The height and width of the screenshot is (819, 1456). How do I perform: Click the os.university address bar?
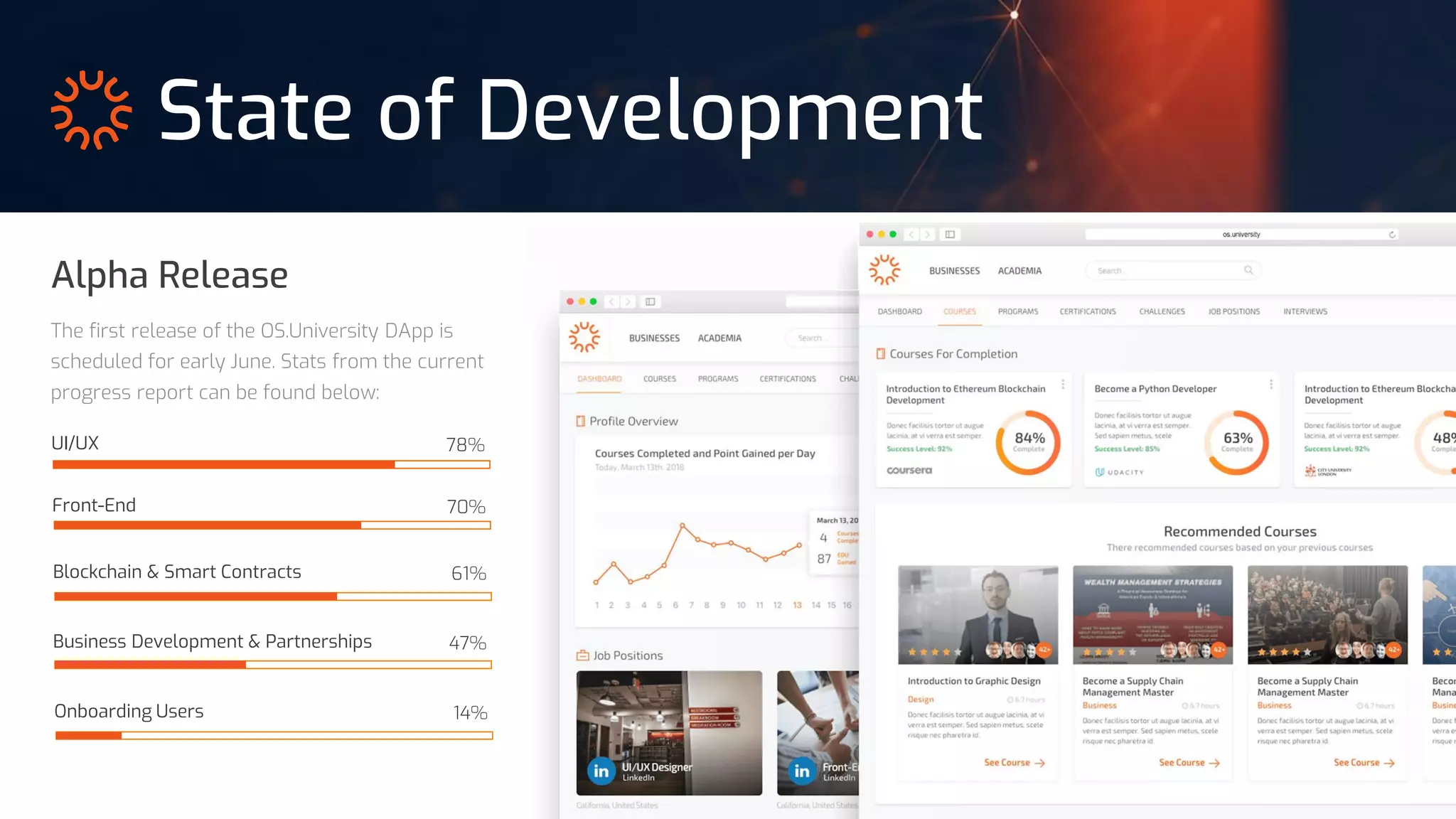[x=1241, y=234]
